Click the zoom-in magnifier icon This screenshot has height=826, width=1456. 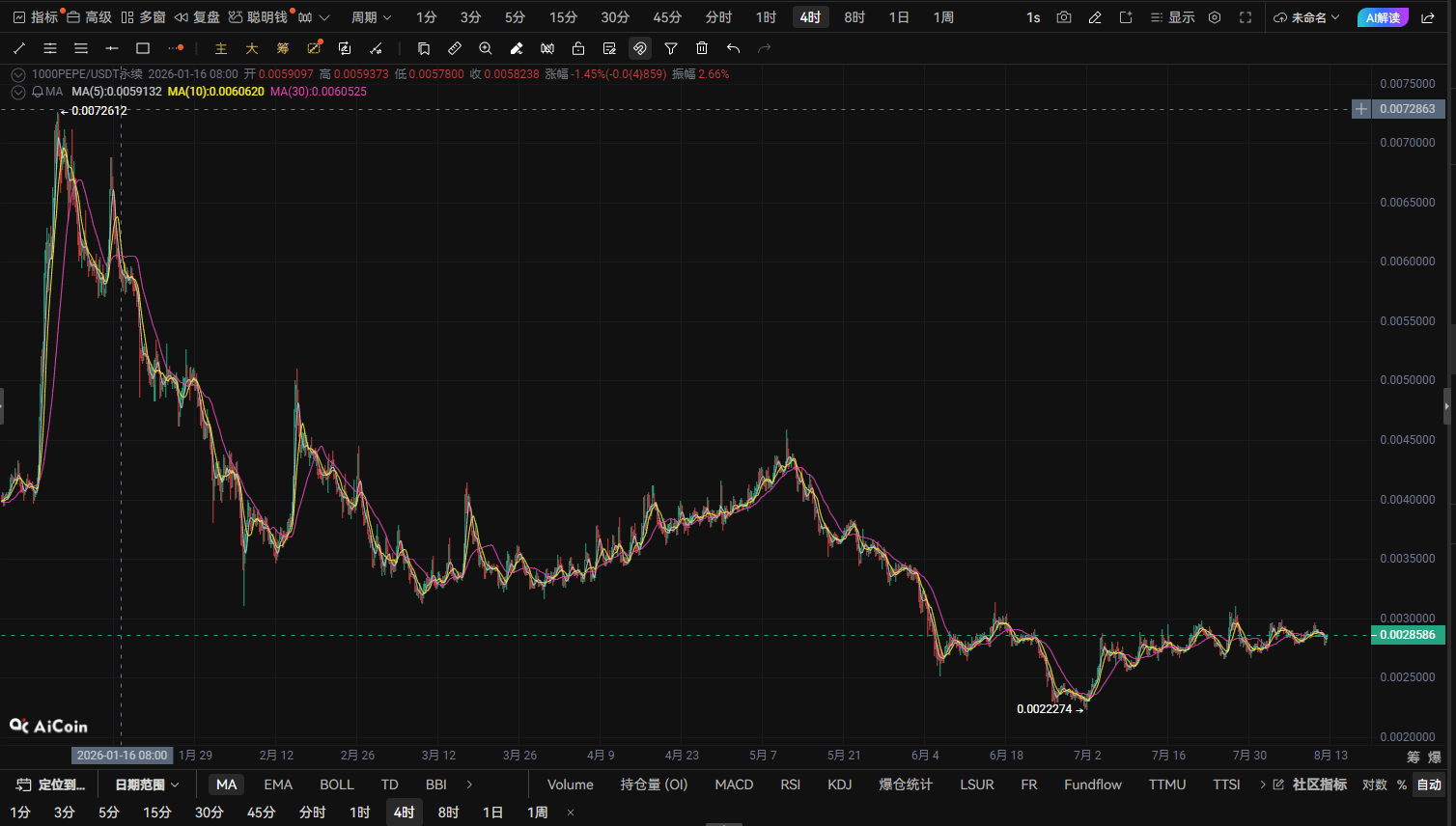pyautogui.click(x=486, y=48)
